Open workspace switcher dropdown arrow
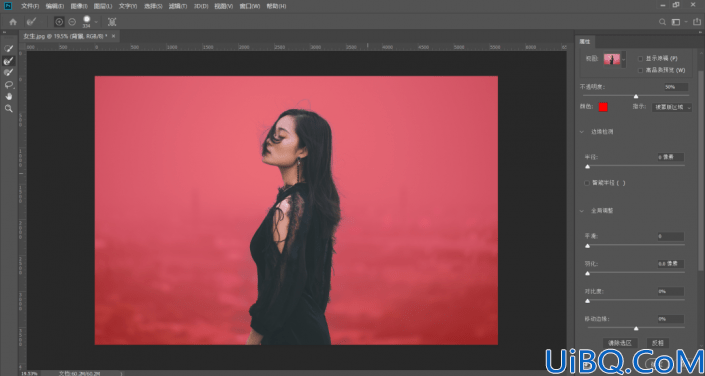 point(686,22)
